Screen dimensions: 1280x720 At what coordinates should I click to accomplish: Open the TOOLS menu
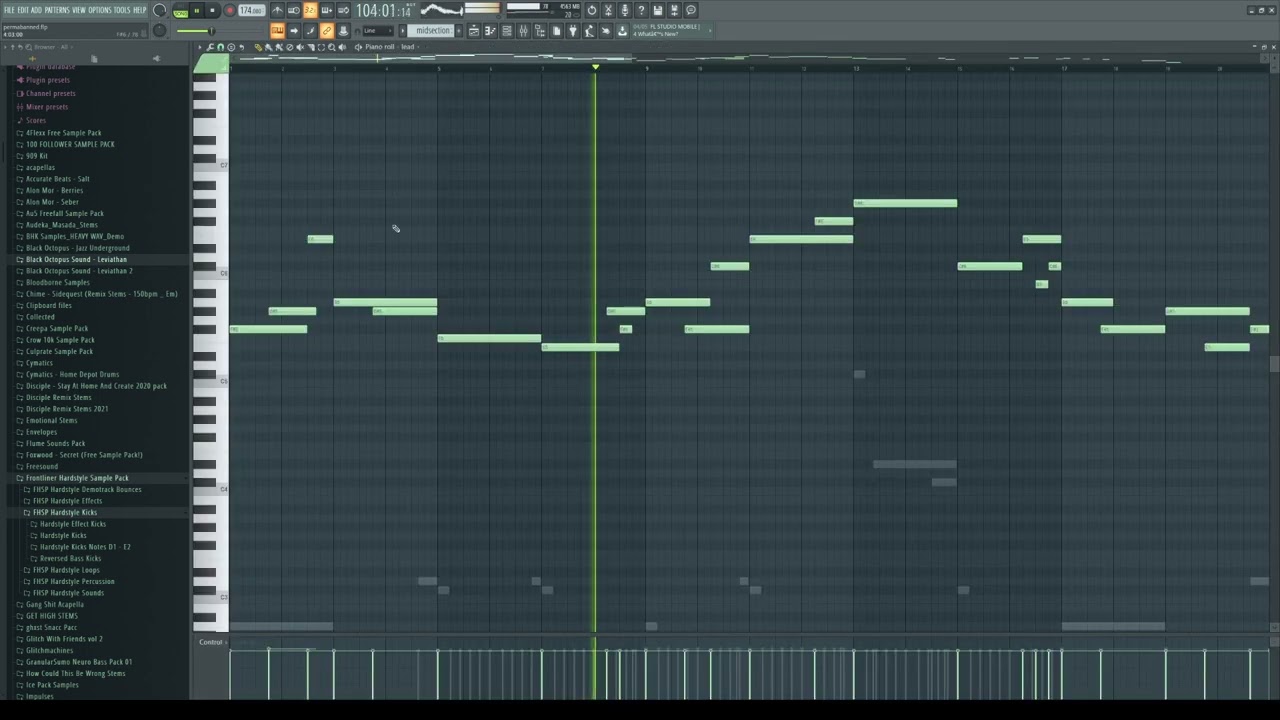(x=122, y=10)
